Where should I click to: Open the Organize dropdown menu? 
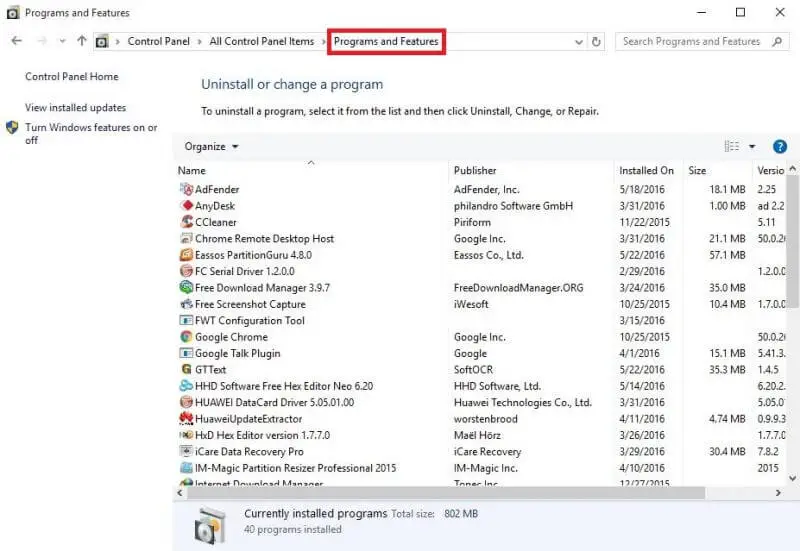pyautogui.click(x=211, y=146)
